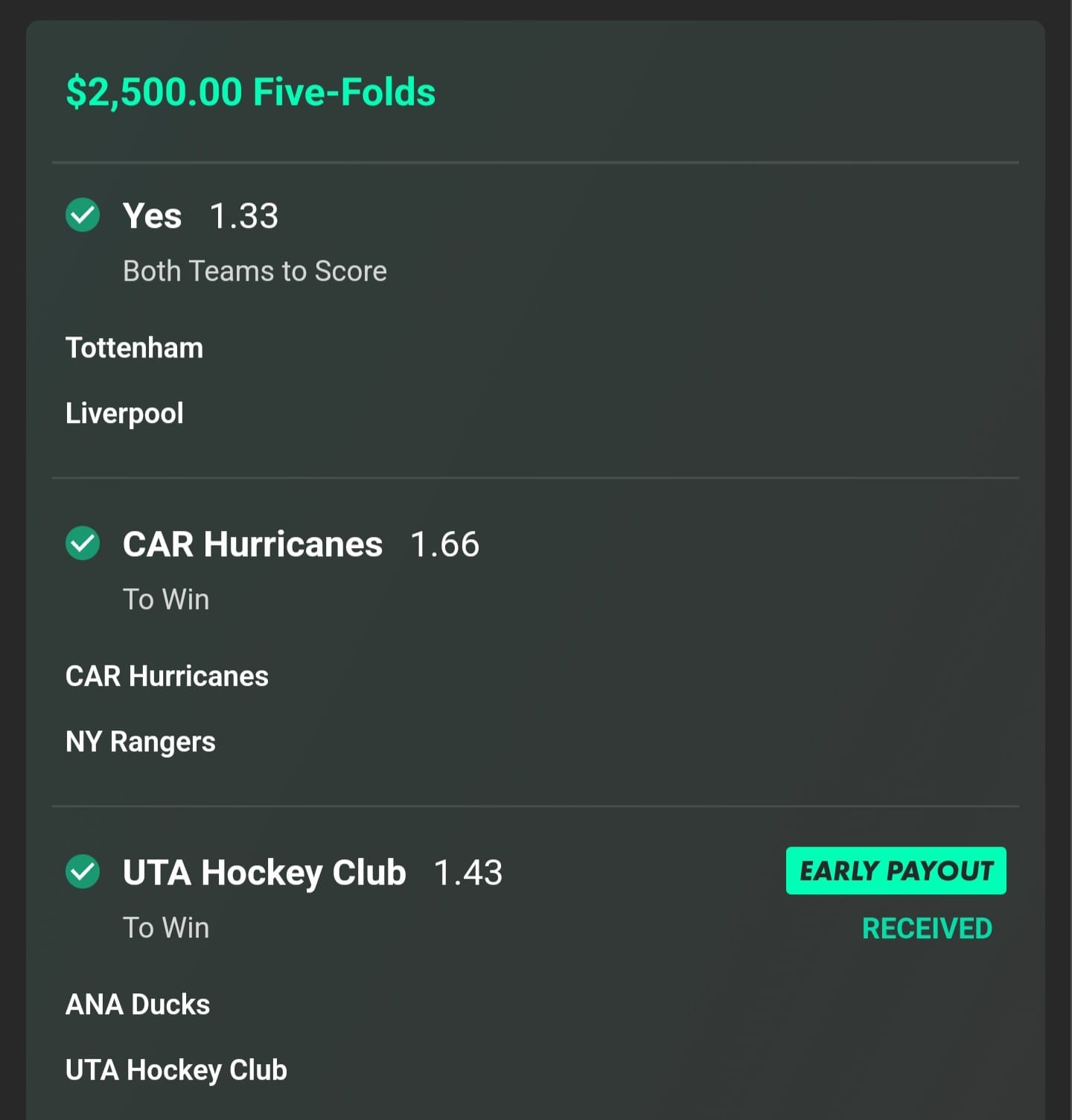Tap the EARLY PAYOUT badge
The width and height of the screenshot is (1072, 1120).
coord(896,871)
